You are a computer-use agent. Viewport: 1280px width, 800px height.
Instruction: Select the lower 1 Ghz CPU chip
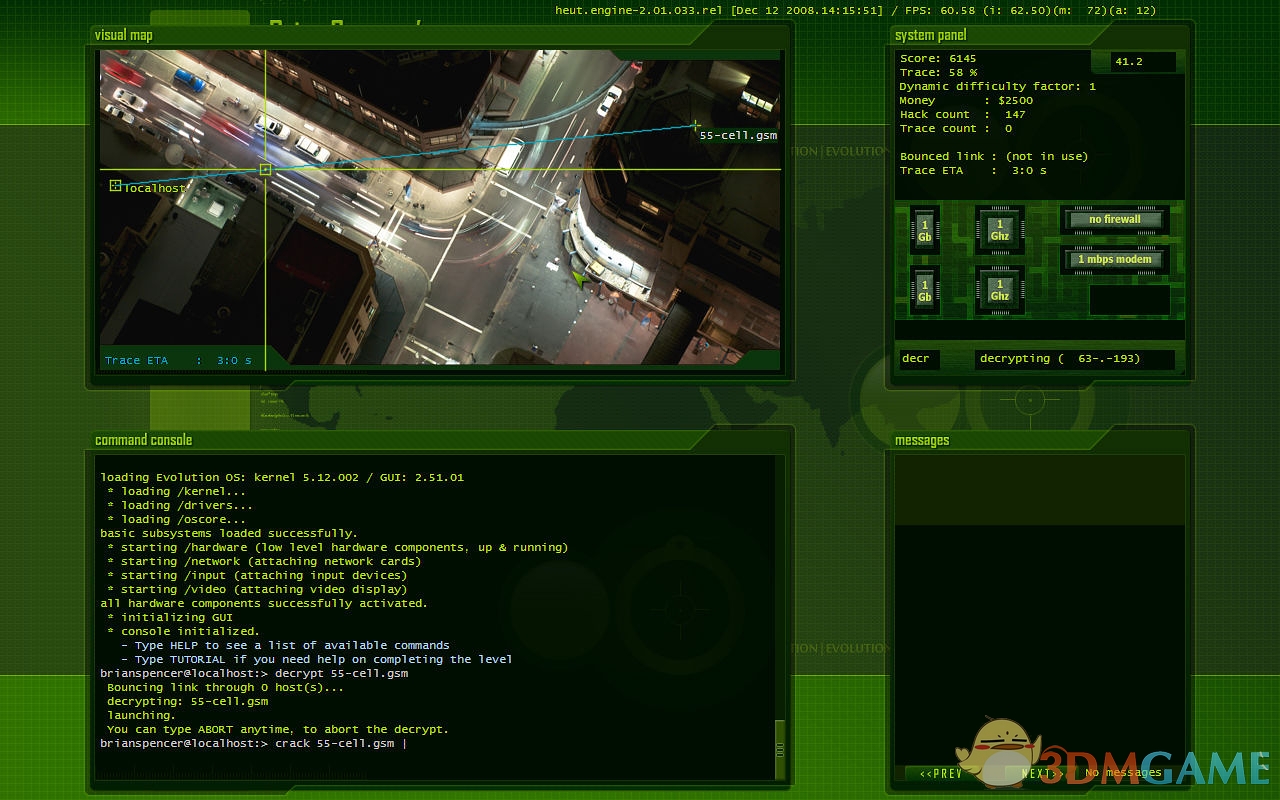click(x=999, y=290)
